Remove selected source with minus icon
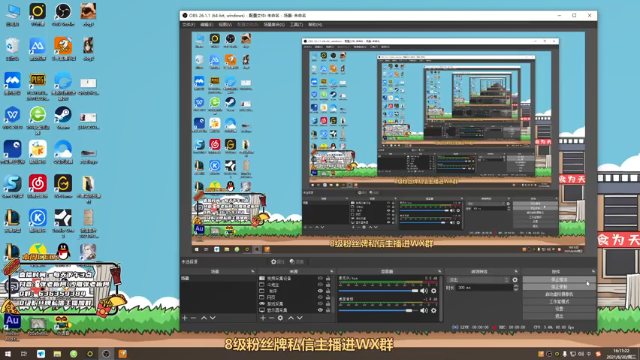Screen dimensions: 640x360 (271, 318)
